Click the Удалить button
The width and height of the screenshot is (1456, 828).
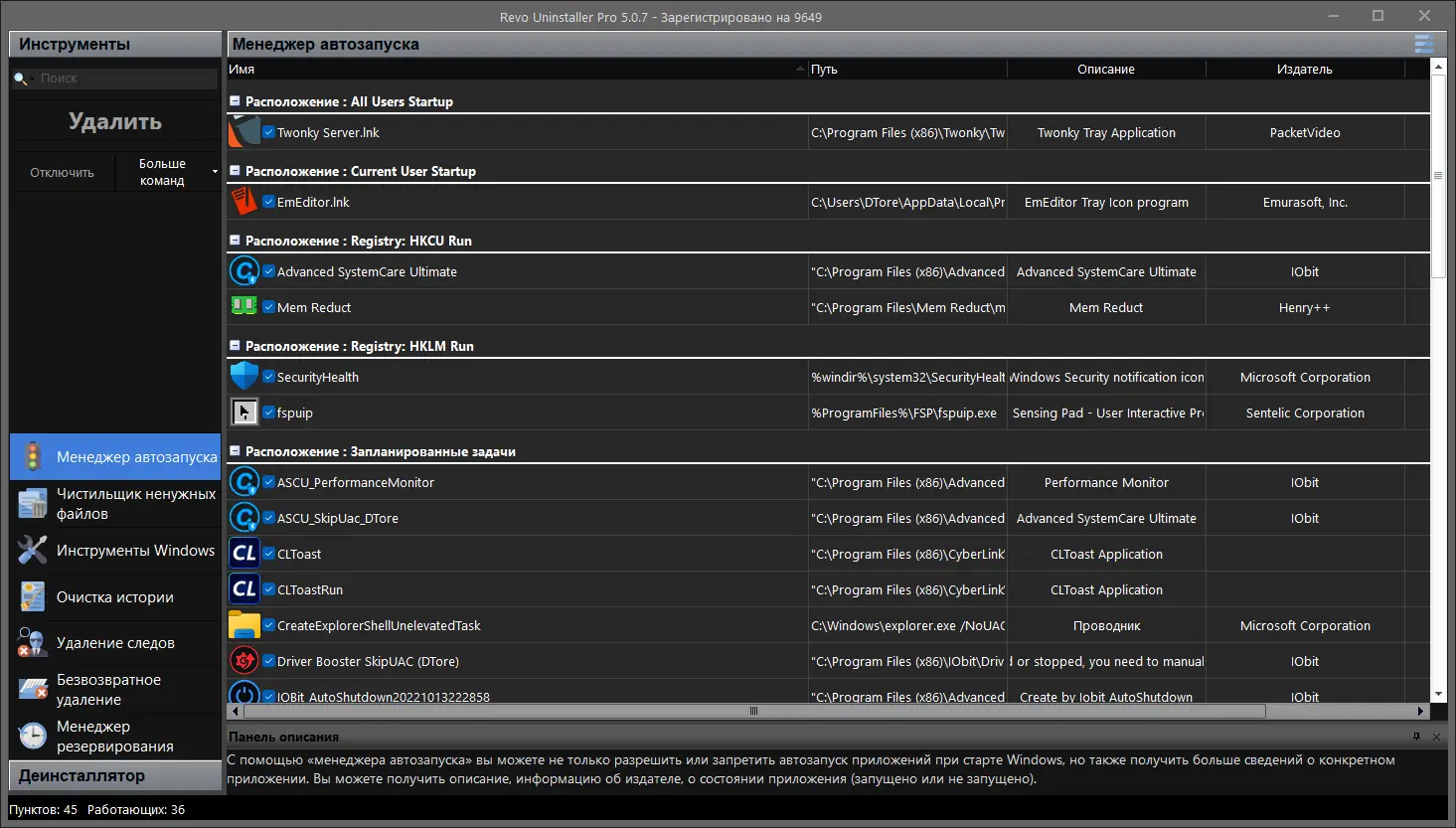click(x=115, y=121)
